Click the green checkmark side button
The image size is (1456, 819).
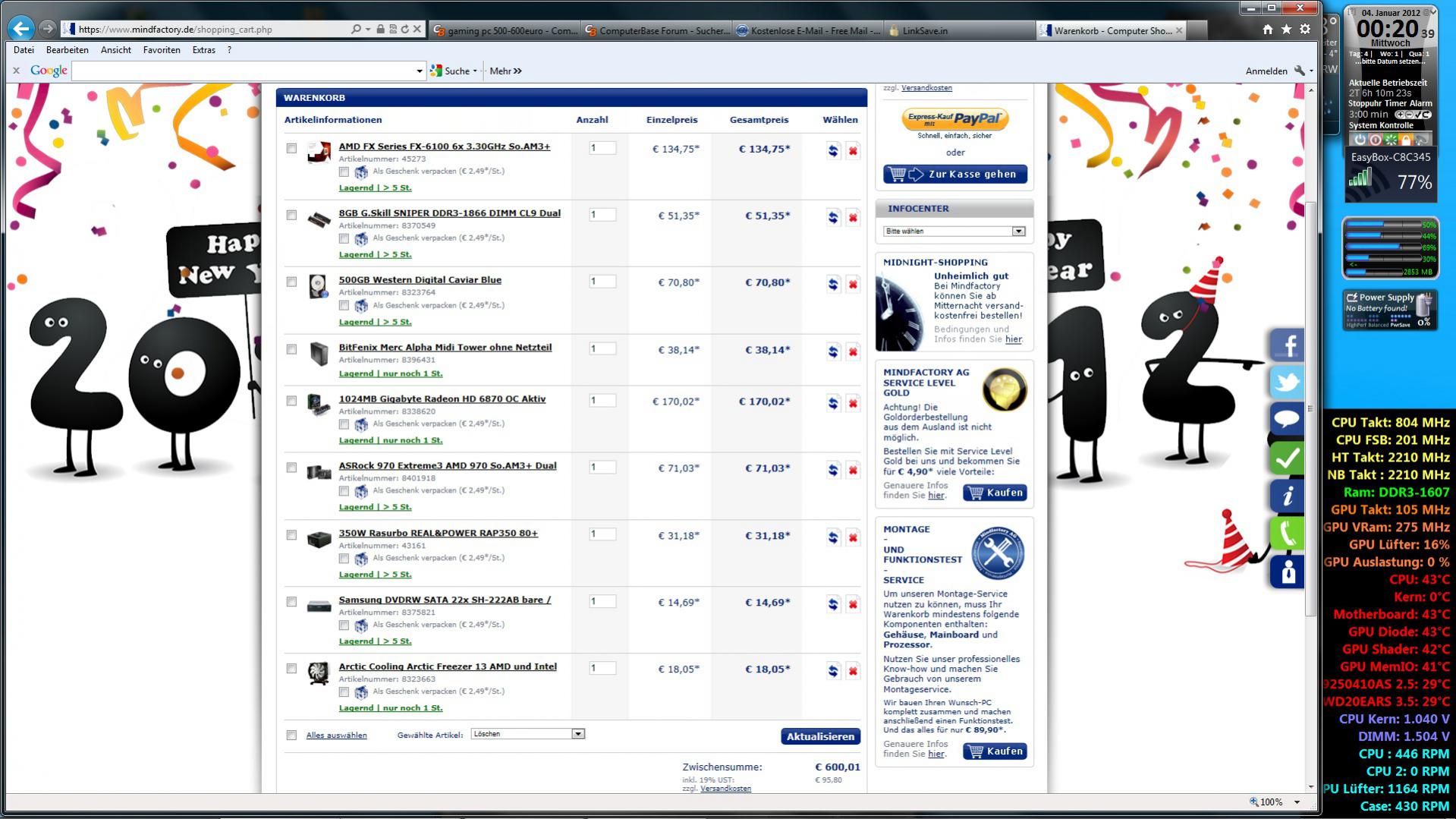pyautogui.click(x=1287, y=458)
